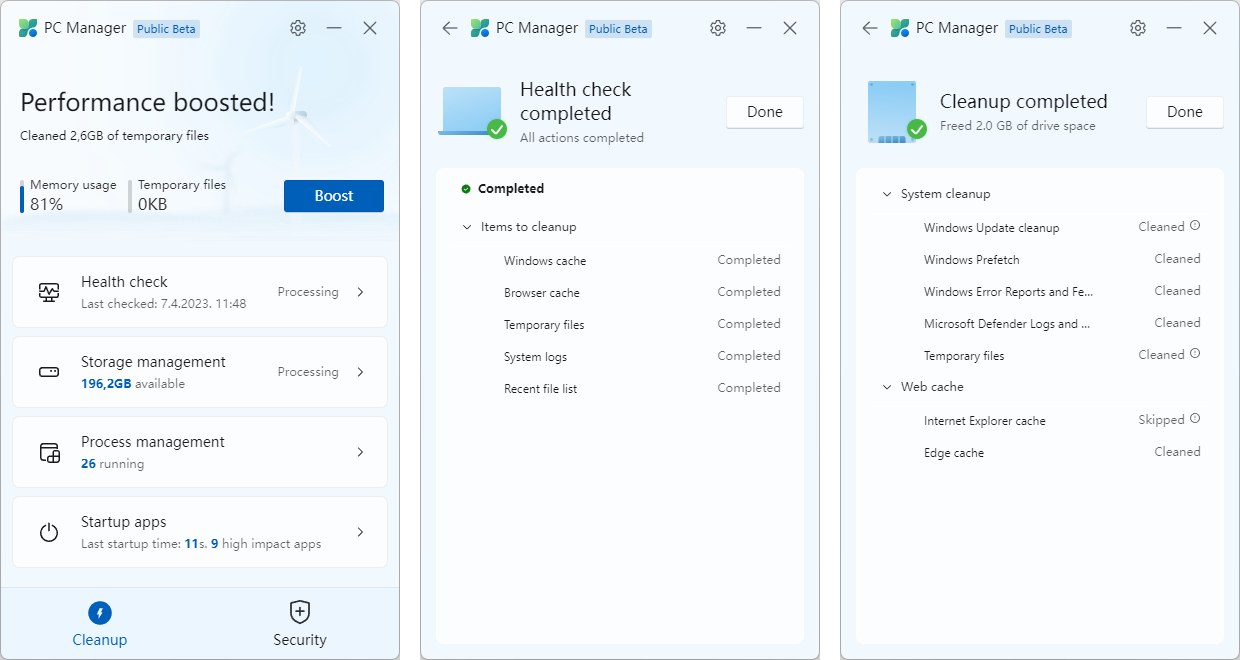Collapse Items to cleanup section
The image size is (1240, 660).
point(467,227)
